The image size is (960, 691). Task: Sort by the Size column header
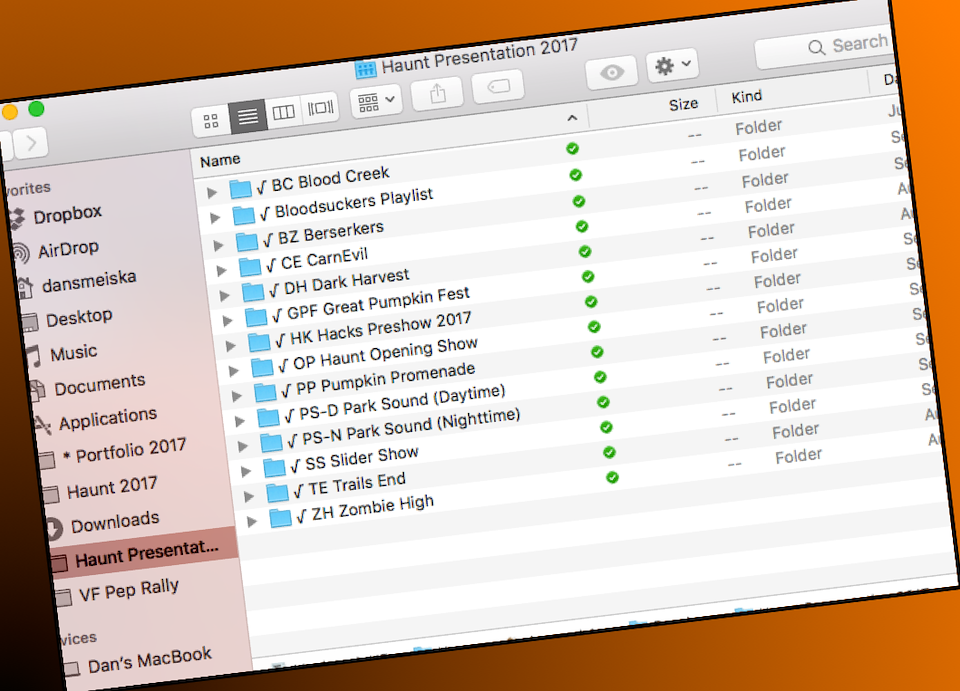[683, 104]
